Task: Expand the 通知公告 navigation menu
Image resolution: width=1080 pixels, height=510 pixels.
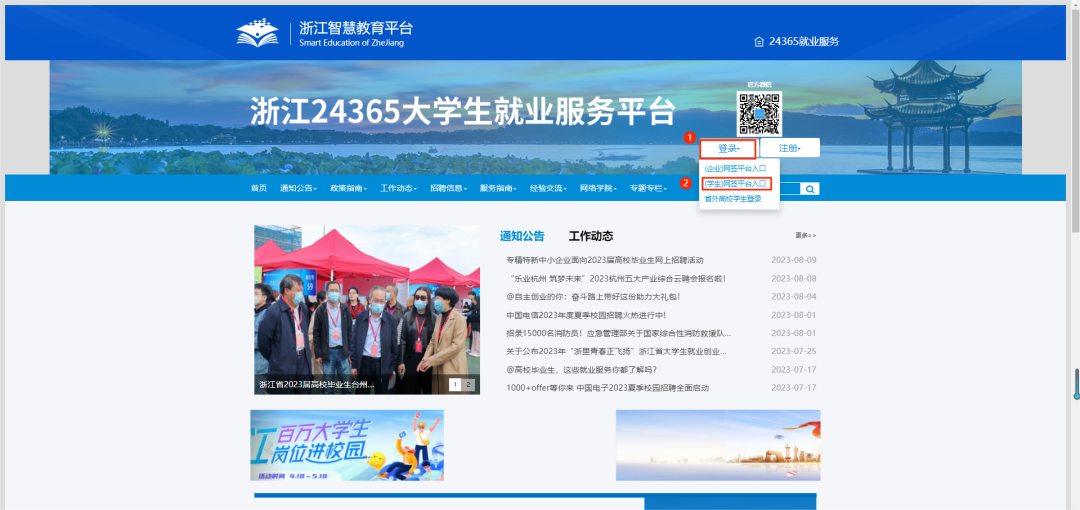Action: (x=298, y=188)
